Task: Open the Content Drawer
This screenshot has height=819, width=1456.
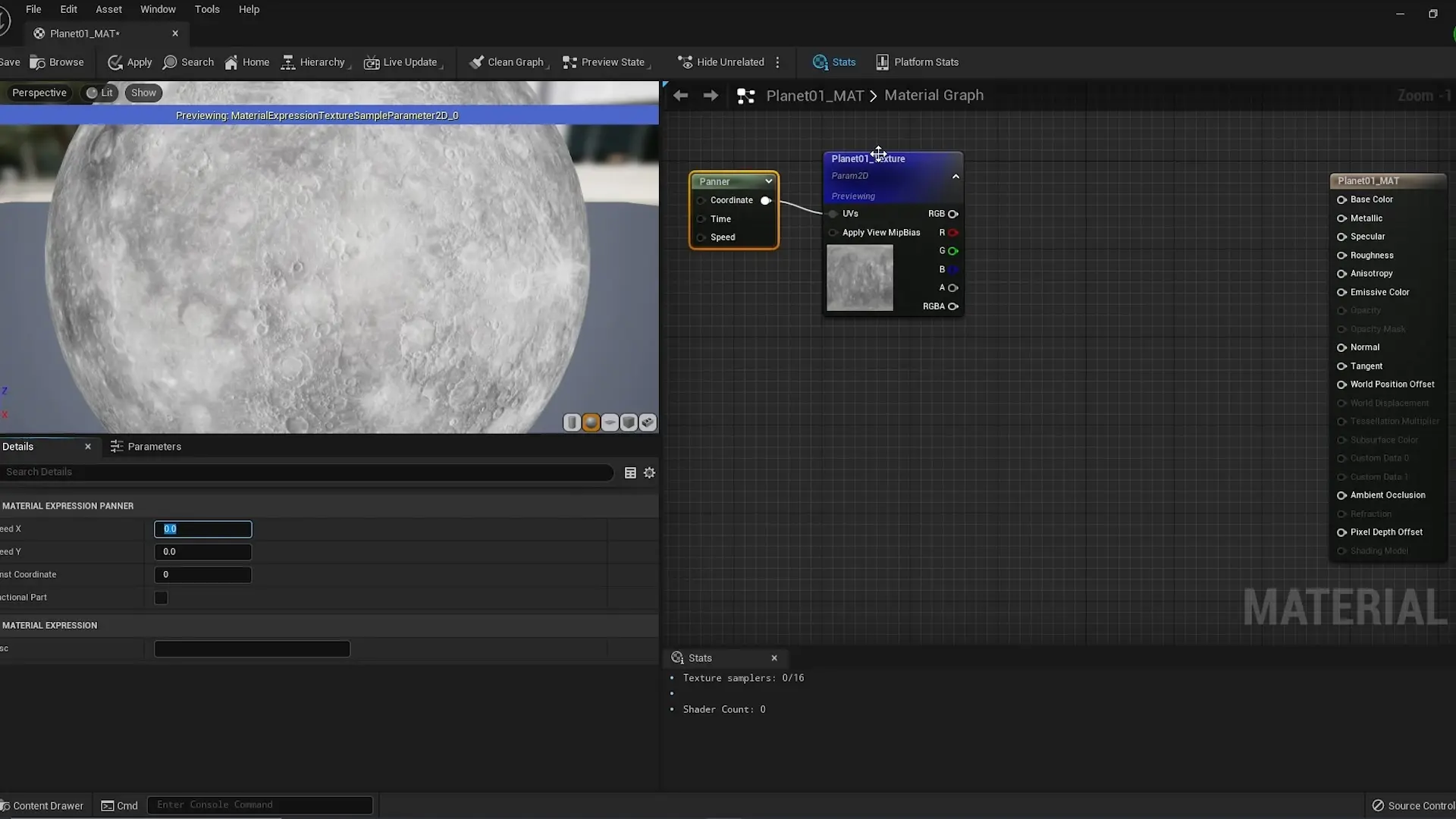Action: 42,805
